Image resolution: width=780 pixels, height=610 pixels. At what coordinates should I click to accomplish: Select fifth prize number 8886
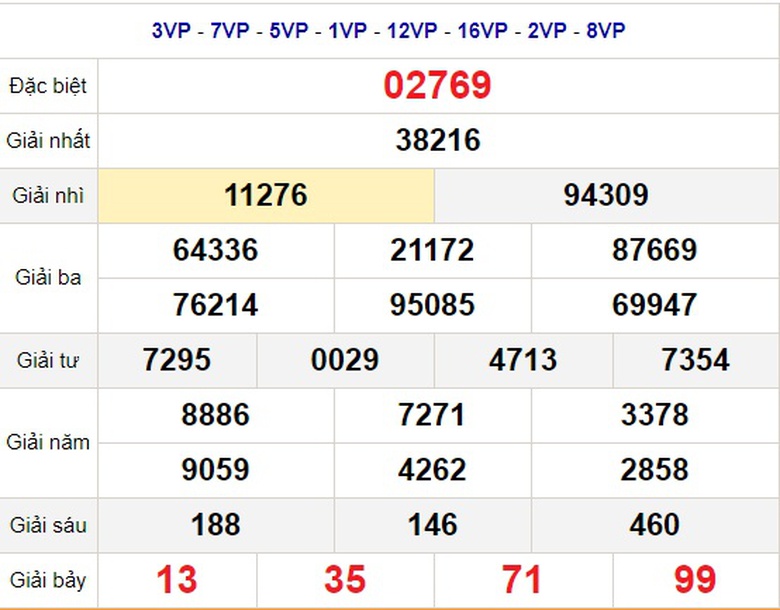click(215, 415)
